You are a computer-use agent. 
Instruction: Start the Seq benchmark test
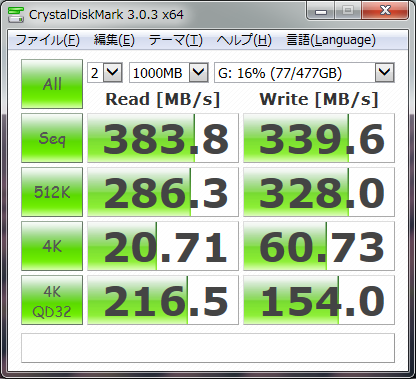(52, 138)
